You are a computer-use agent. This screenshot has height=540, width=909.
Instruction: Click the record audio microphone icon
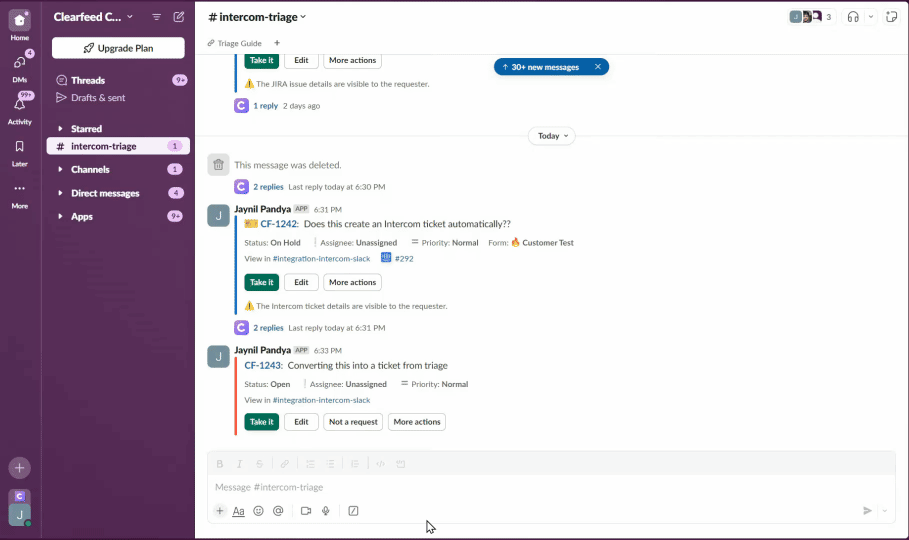326,511
